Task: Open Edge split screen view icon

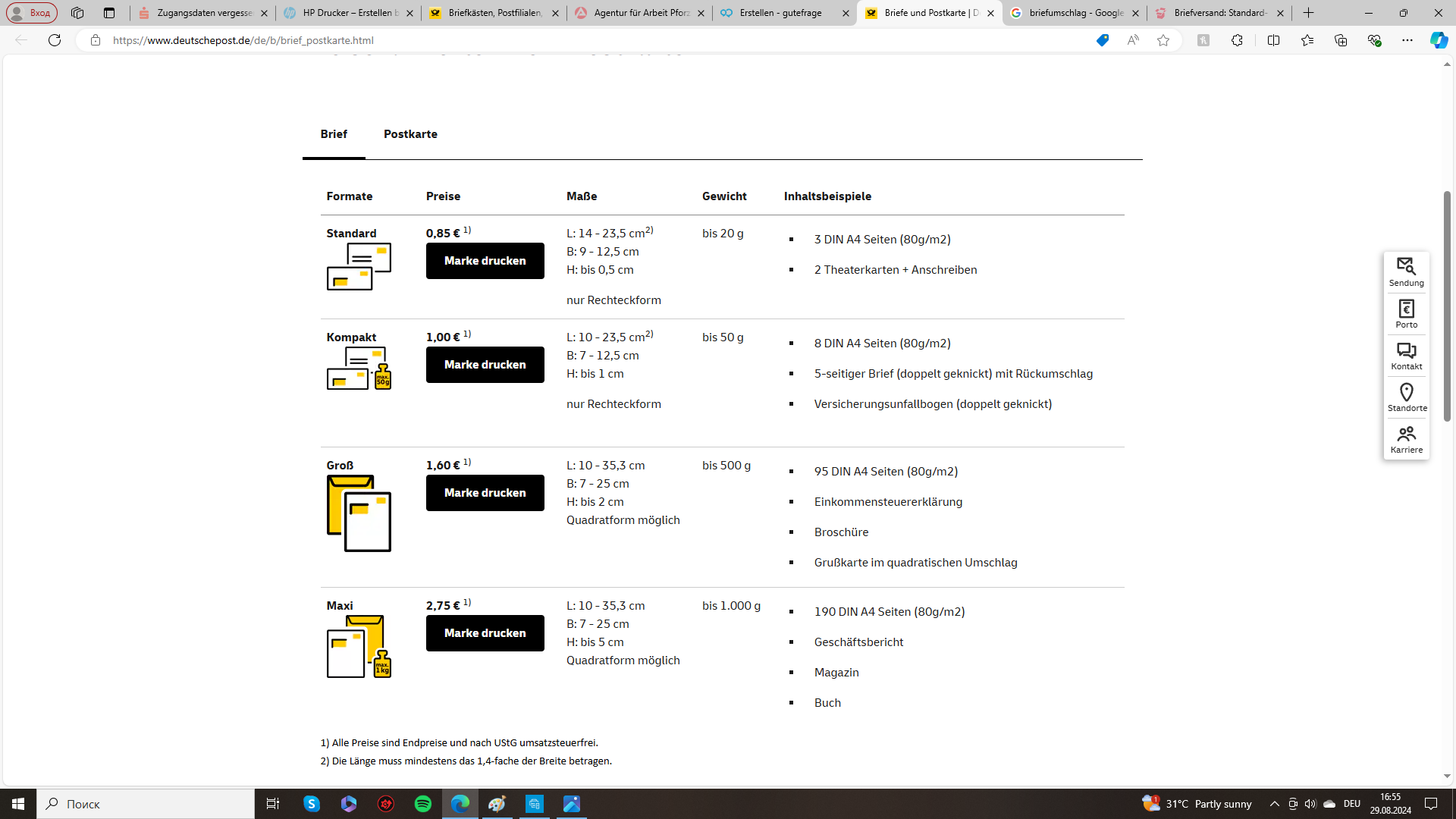Action: pyautogui.click(x=1273, y=40)
